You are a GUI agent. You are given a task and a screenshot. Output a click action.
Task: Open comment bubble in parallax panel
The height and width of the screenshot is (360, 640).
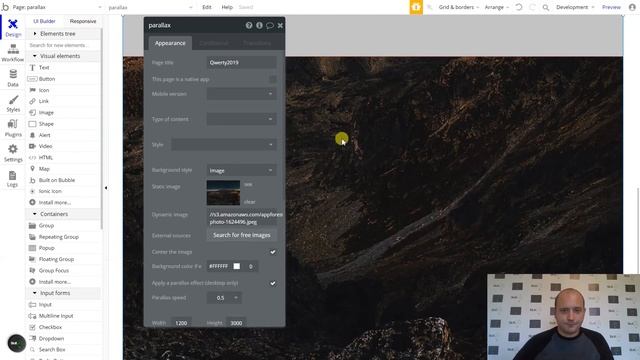pos(269,25)
